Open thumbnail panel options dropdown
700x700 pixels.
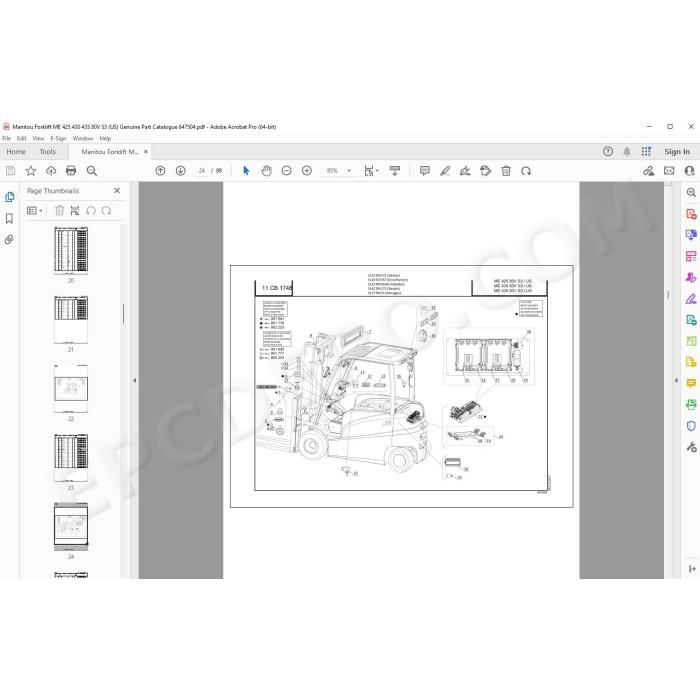(x=35, y=210)
